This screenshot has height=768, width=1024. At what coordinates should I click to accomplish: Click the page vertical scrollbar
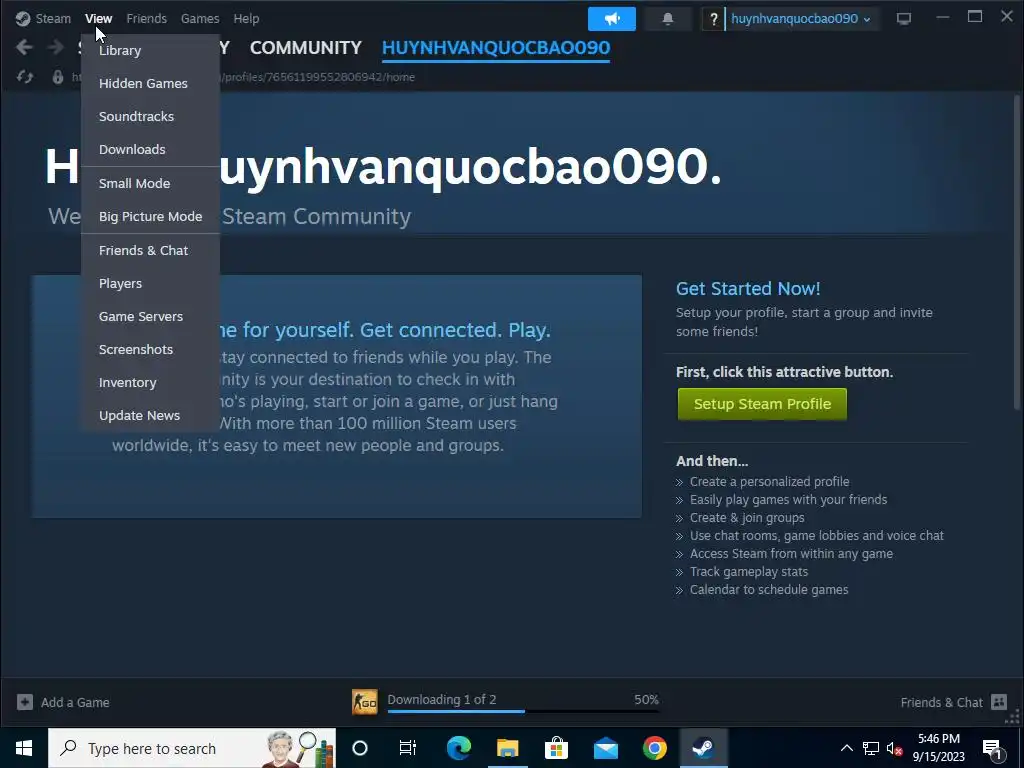1017,252
